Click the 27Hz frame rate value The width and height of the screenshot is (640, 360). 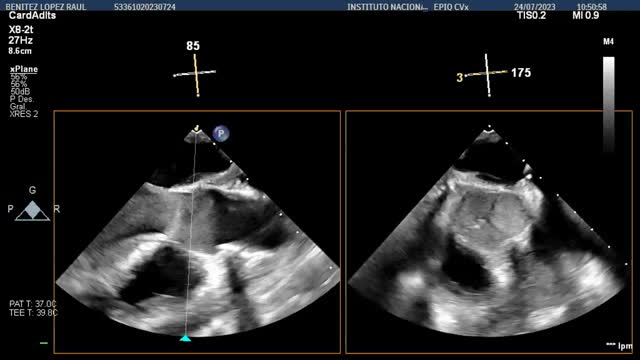pyautogui.click(x=20, y=40)
